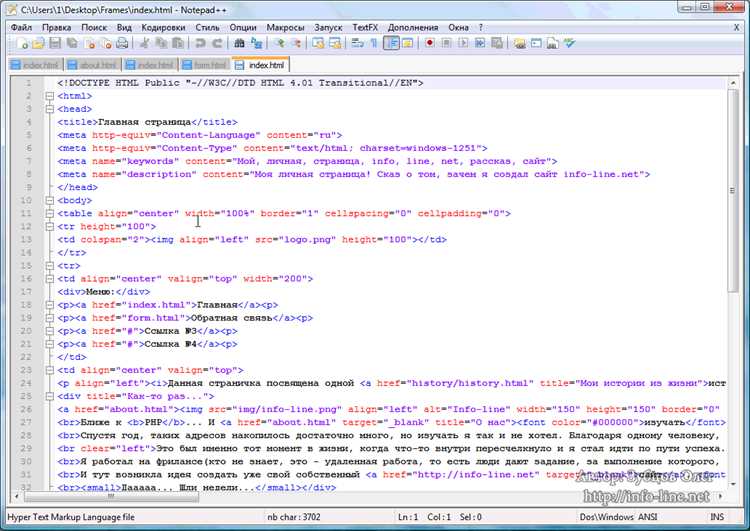750x531 pixels.
Task: Click the vertical scrollbar down arrow
Action: pos(733,484)
